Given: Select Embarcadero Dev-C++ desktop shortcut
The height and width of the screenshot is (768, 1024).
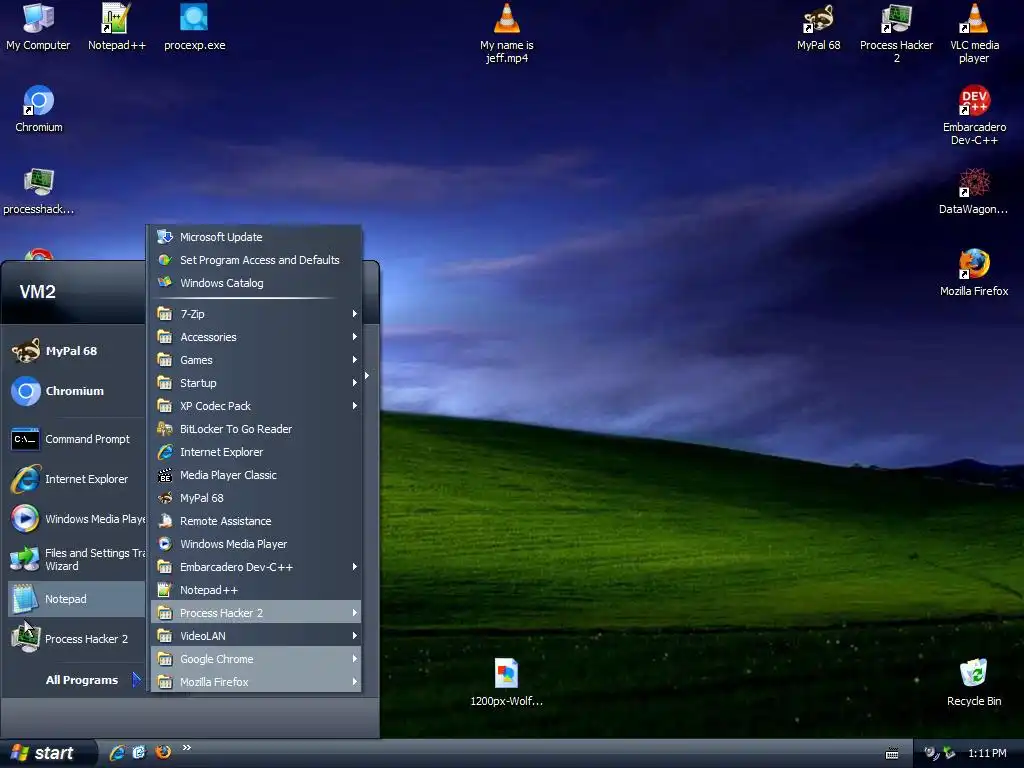Looking at the screenshot, I should click(974, 116).
